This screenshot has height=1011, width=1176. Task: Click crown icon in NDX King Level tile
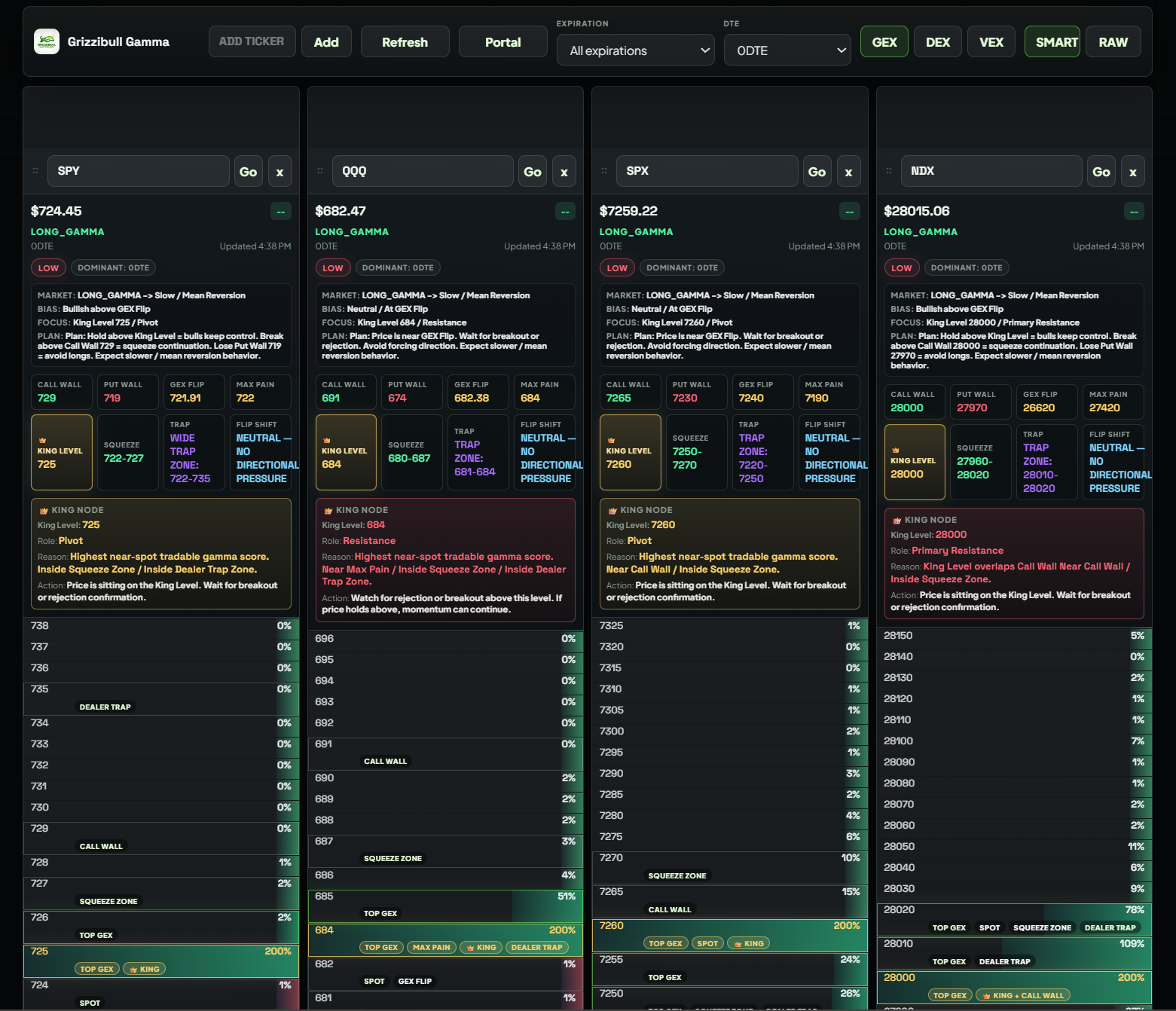click(895, 450)
